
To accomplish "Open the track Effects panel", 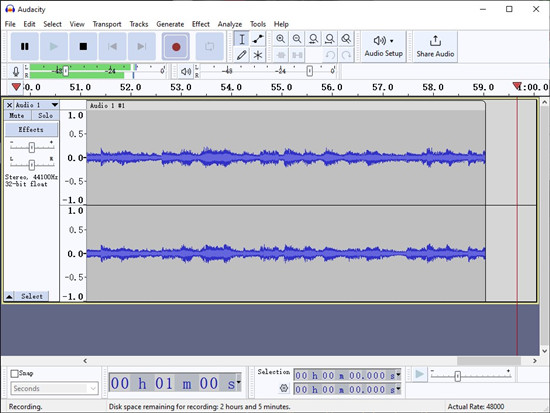I will (x=31, y=129).
